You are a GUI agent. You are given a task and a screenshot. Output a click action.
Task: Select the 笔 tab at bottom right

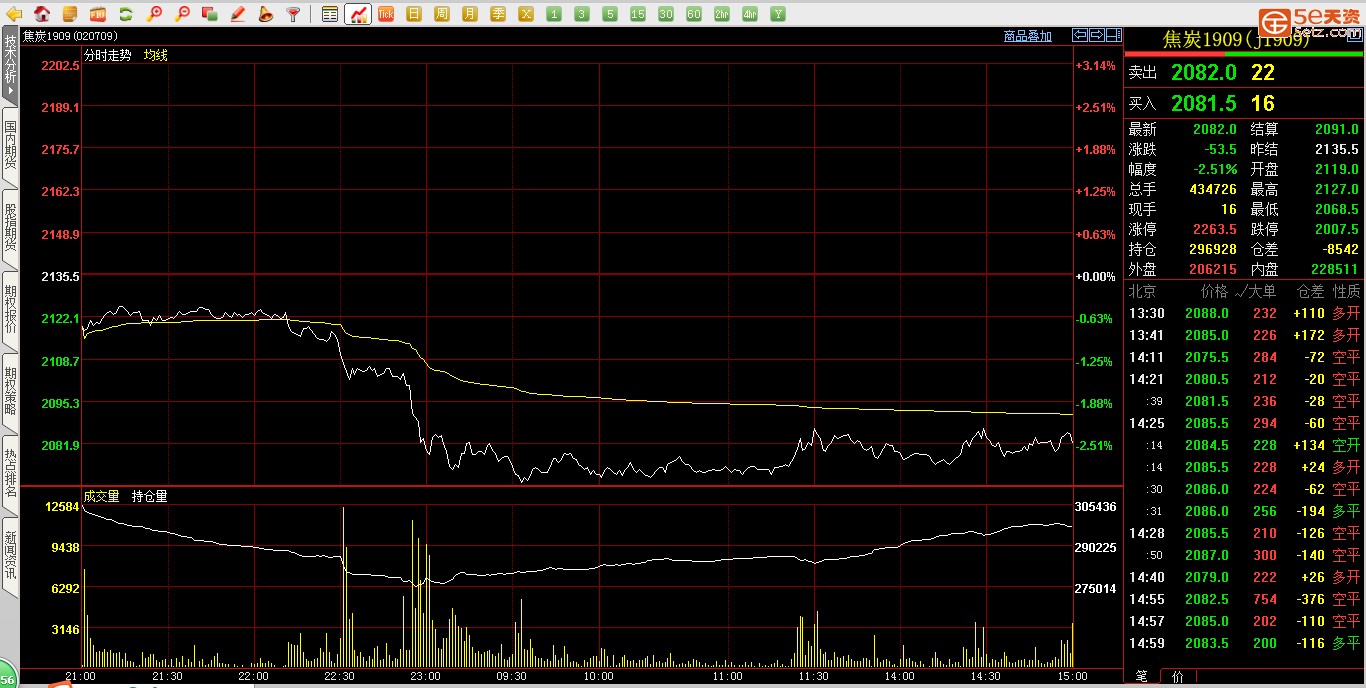pyautogui.click(x=1141, y=677)
